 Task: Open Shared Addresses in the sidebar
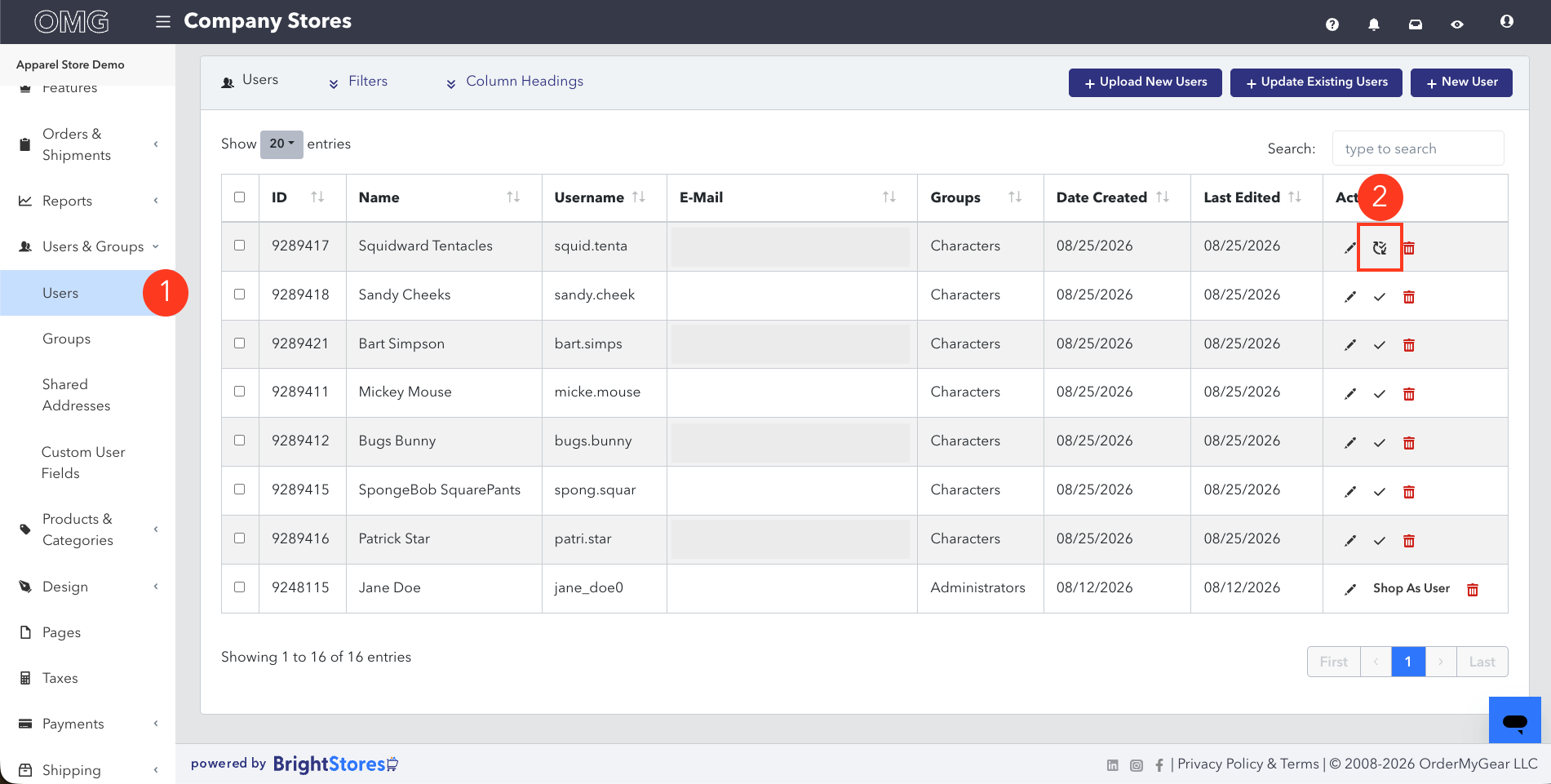(x=76, y=395)
